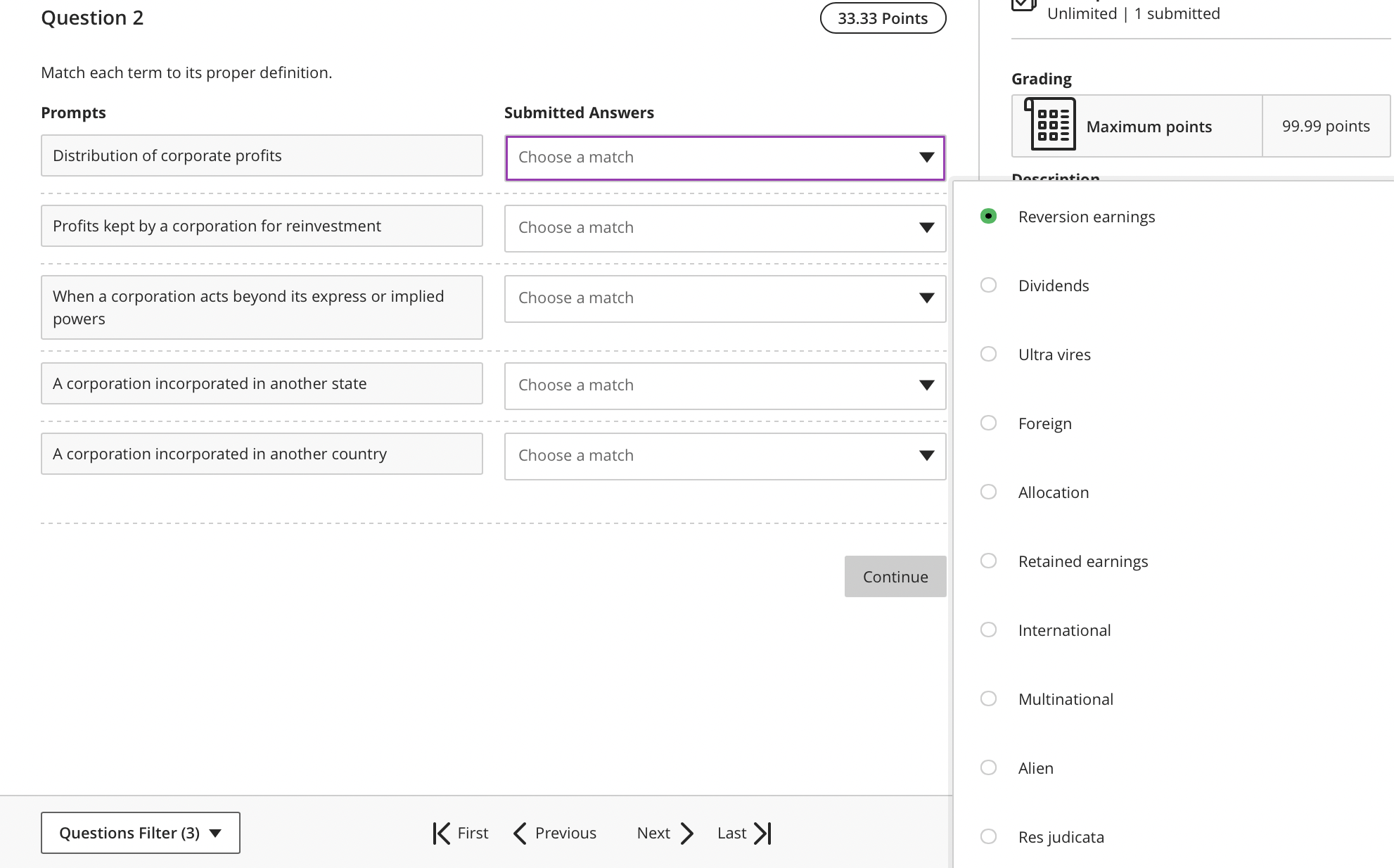The image size is (1394, 868).
Task: Choose the Retained earnings radio option
Action: tap(988, 561)
